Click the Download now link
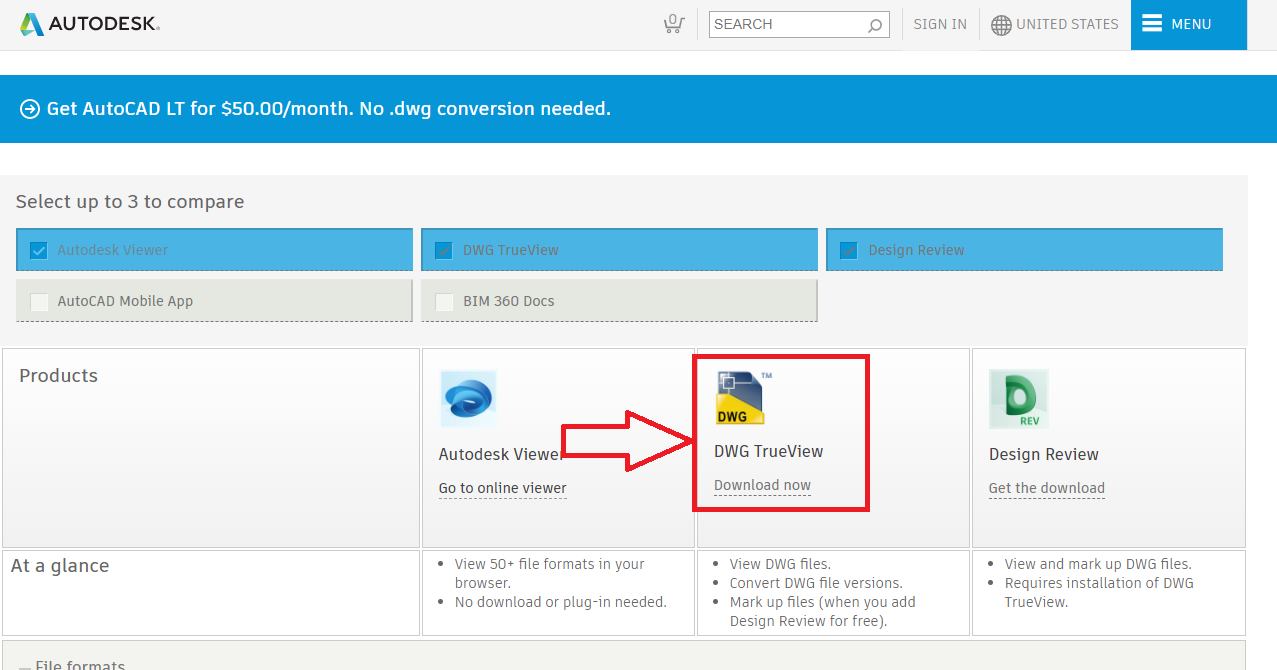The height and width of the screenshot is (670, 1277). pos(762,485)
